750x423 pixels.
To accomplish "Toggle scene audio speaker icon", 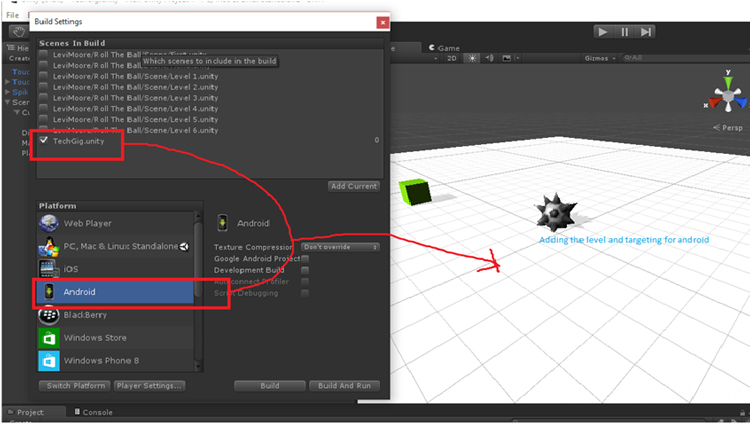I will [489, 58].
